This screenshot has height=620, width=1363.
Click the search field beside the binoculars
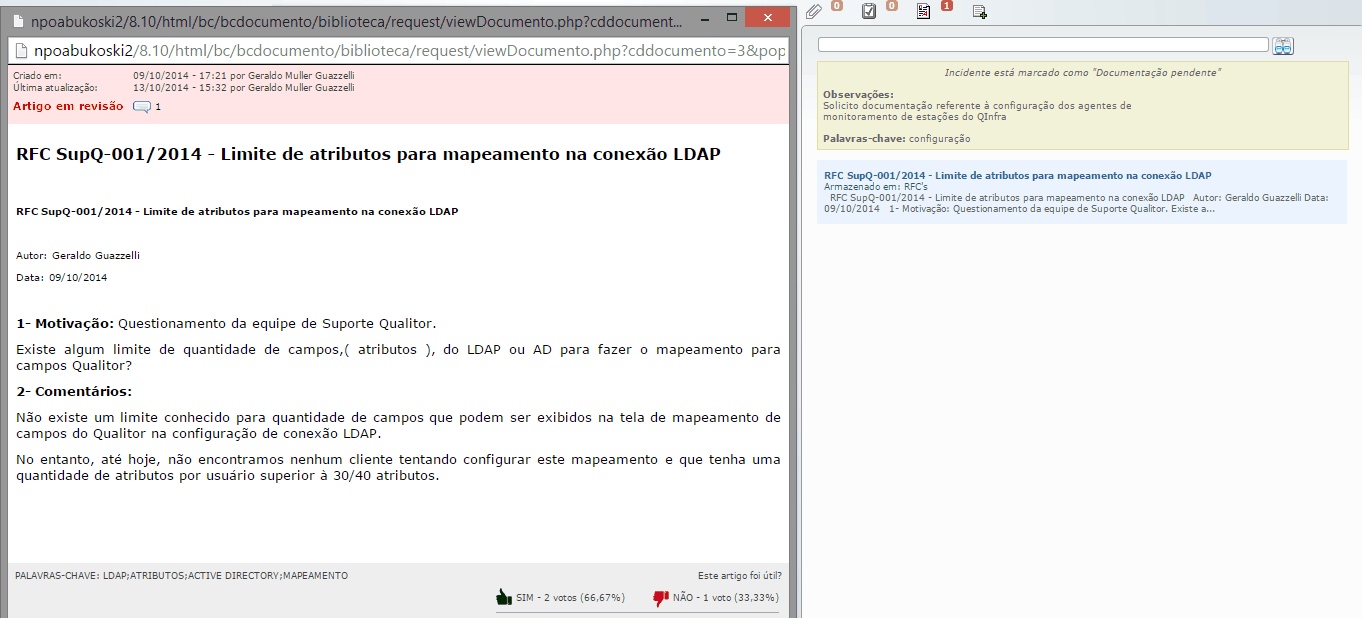click(1043, 45)
